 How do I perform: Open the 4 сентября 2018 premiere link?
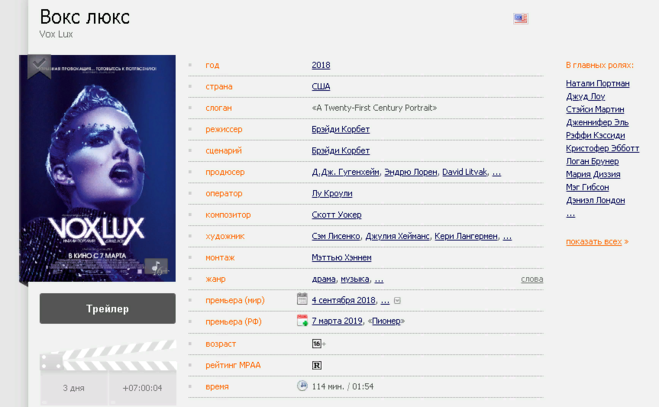(x=343, y=300)
